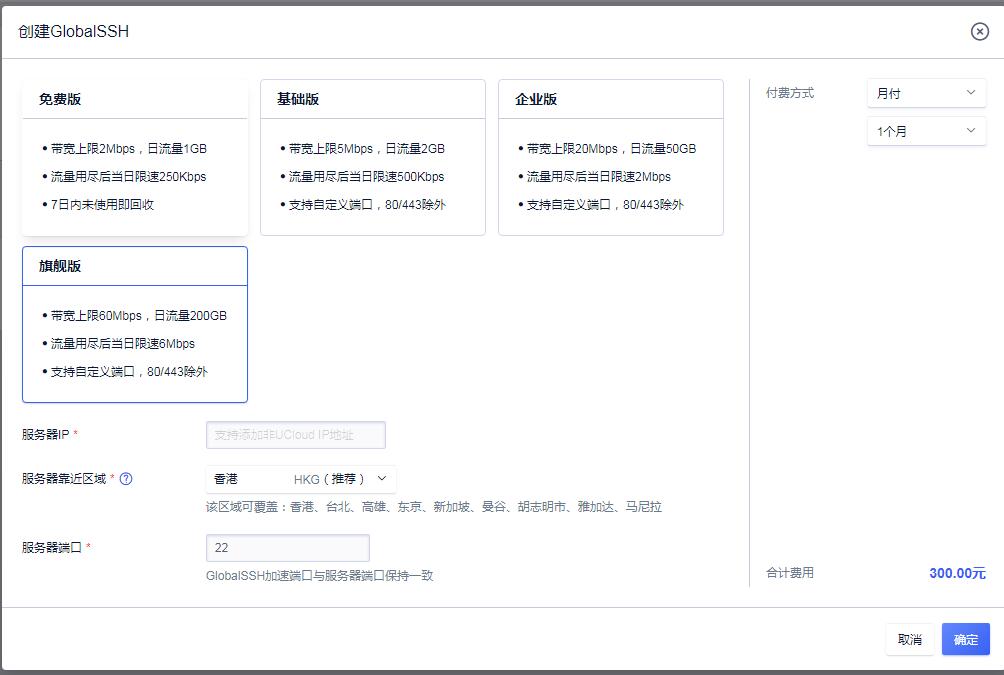This screenshot has width=1004, height=675.
Task: Click 流量用尽后当日限速500Kbps text
Action: tap(366, 177)
